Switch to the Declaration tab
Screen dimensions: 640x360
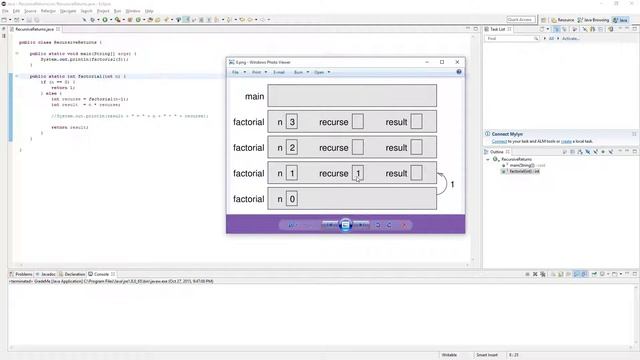point(72,274)
